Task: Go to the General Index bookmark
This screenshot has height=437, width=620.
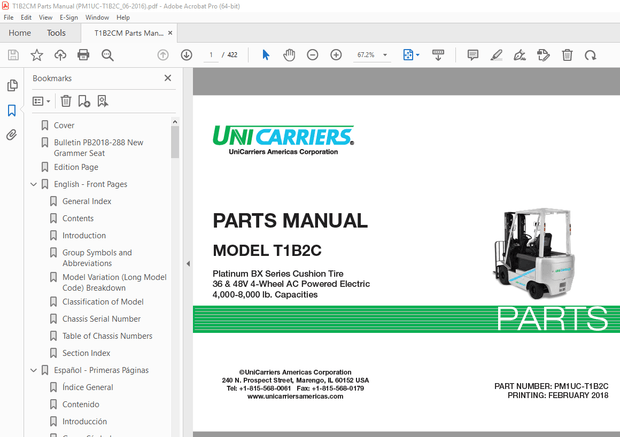Action: pyautogui.click(x=87, y=201)
